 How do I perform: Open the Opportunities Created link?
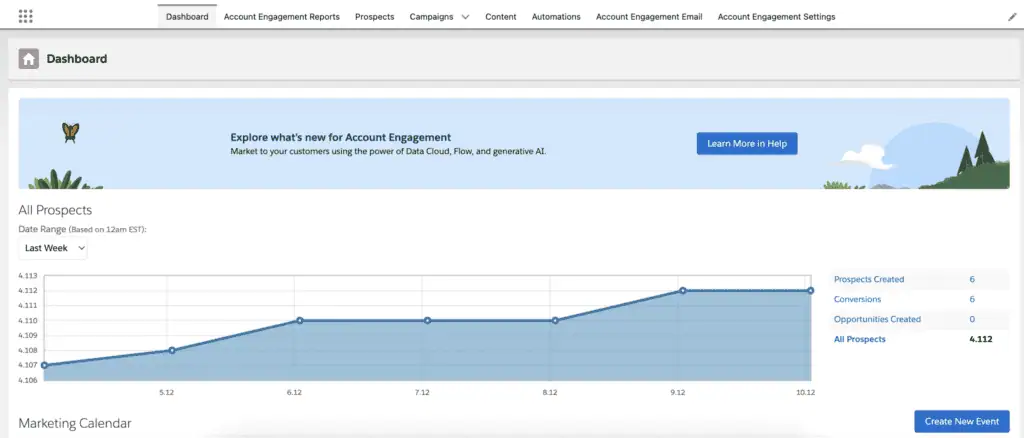pos(877,319)
